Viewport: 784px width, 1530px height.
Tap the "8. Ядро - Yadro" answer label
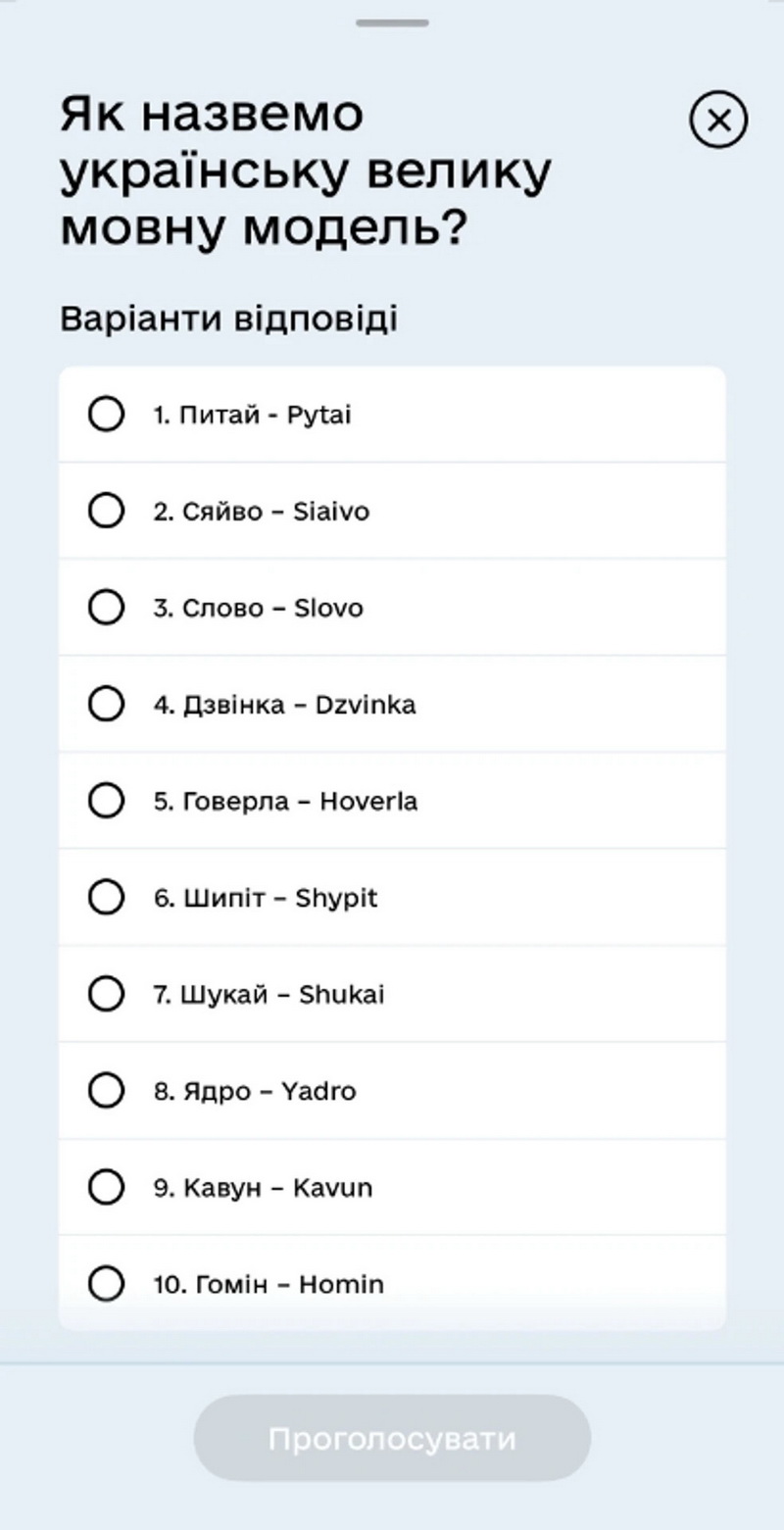(255, 1090)
